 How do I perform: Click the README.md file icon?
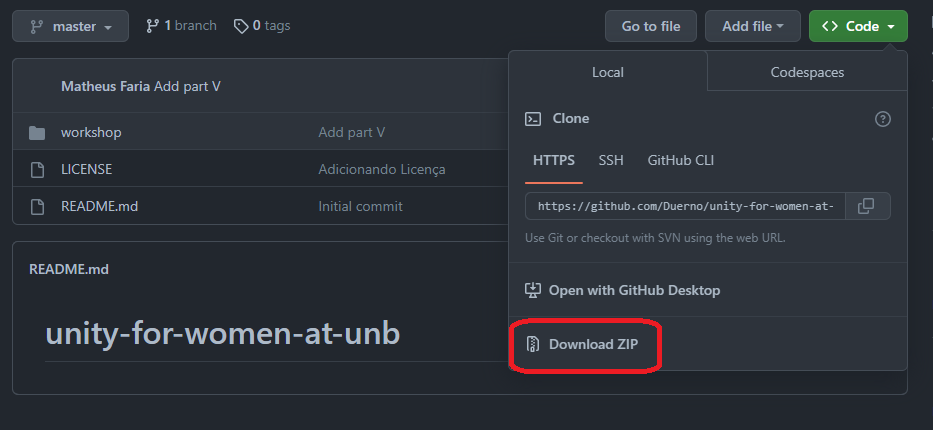[37, 206]
